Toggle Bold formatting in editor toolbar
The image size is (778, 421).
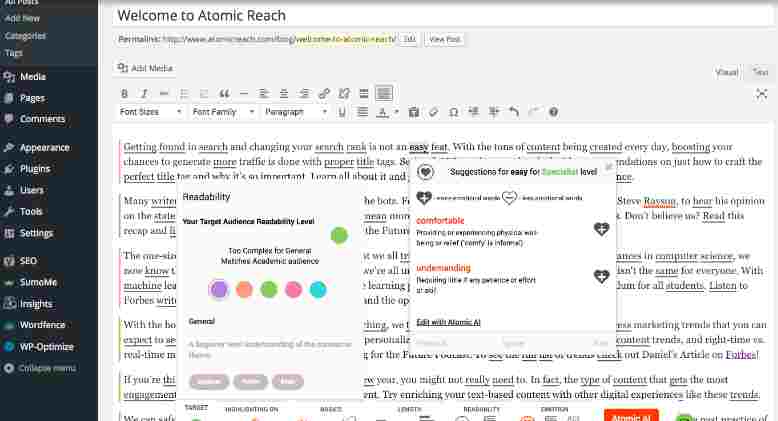125,93
